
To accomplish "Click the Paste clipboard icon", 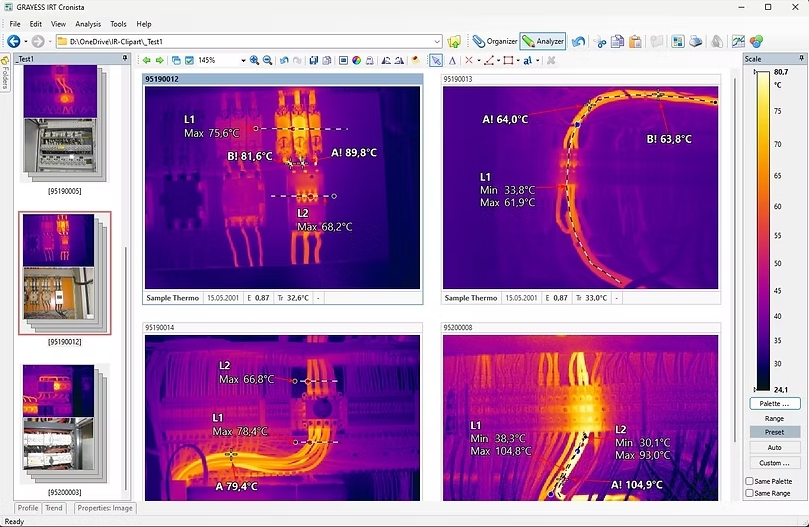I will [635, 41].
